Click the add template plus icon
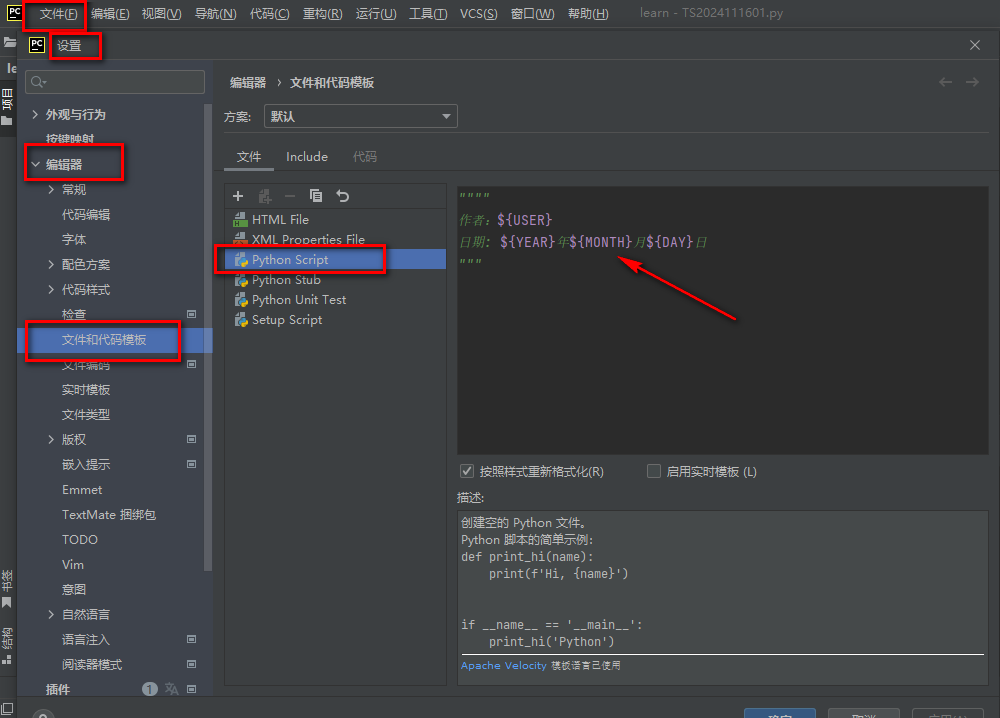Viewport: 1000px width, 718px height. pos(238,196)
